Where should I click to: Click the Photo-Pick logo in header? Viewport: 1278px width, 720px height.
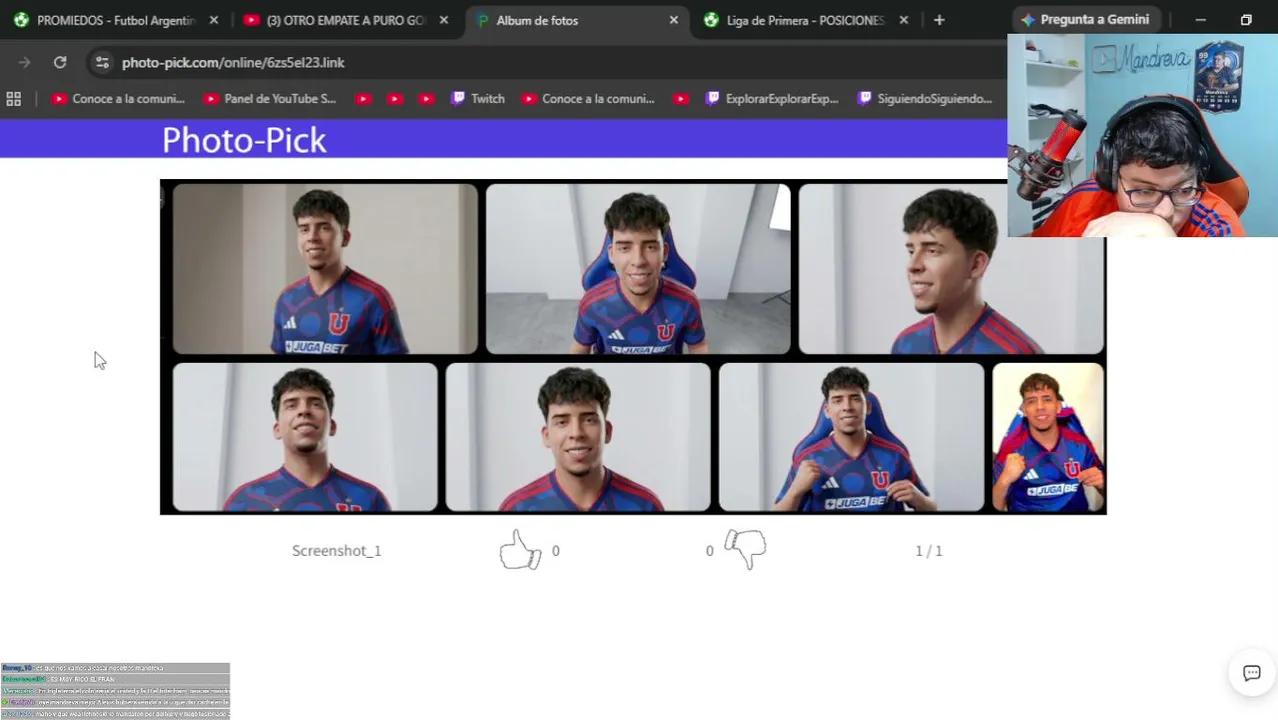[x=244, y=140]
